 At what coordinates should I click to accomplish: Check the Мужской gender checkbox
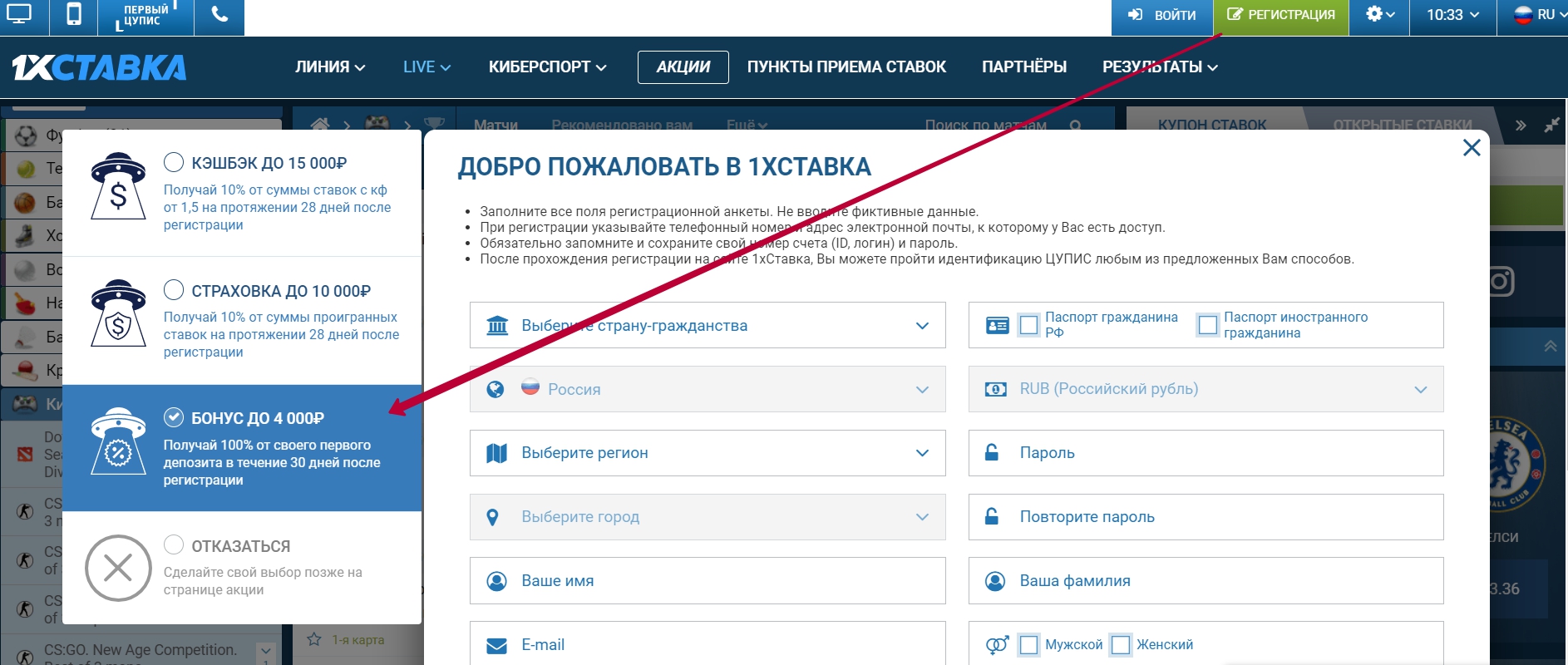(1028, 645)
